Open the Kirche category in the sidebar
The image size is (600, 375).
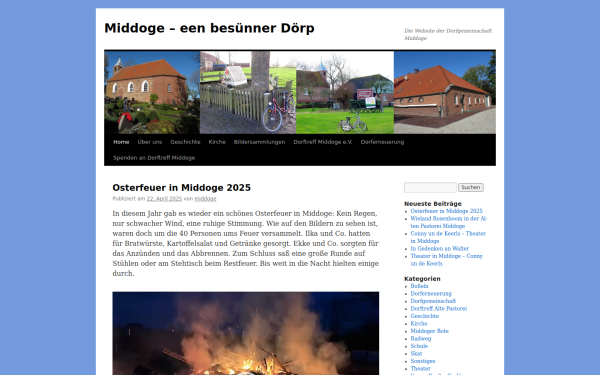419,324
